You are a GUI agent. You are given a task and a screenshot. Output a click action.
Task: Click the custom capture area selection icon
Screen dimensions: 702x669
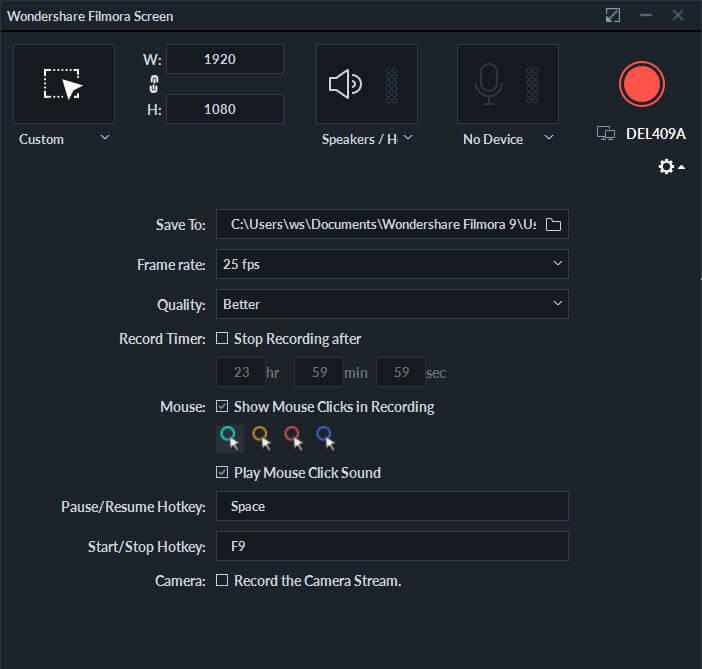coord(64,84)
